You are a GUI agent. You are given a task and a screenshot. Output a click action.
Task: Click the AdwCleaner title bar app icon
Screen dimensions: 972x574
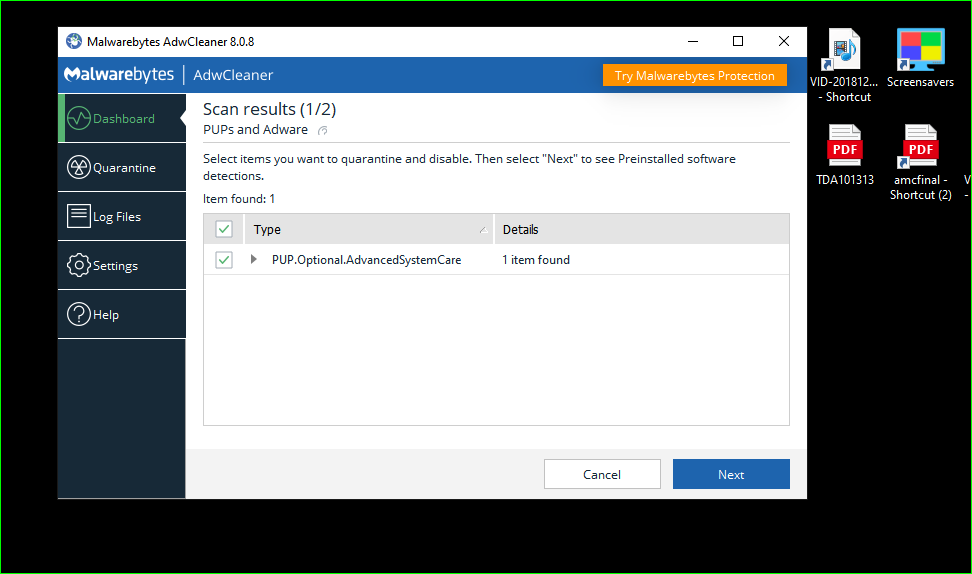[x=74, y=42]
